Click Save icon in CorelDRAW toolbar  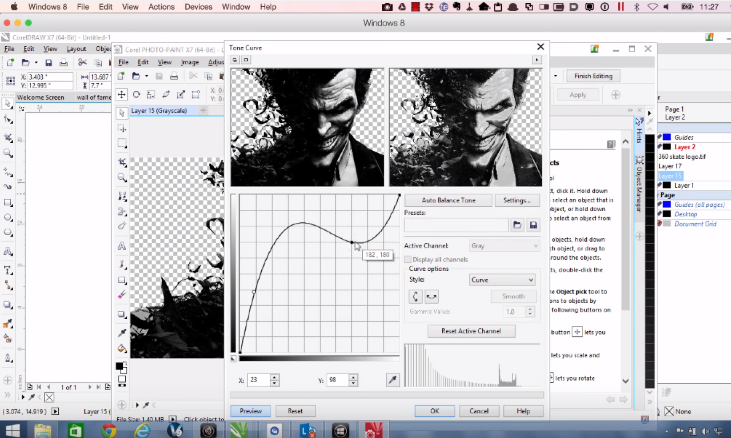(x=48, y=62)
